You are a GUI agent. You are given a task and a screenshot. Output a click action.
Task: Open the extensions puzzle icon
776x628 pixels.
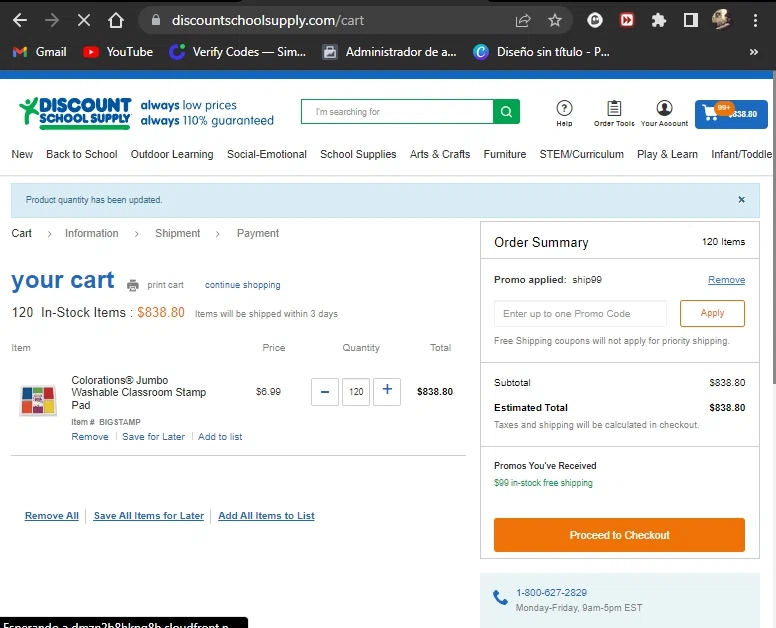658,20
